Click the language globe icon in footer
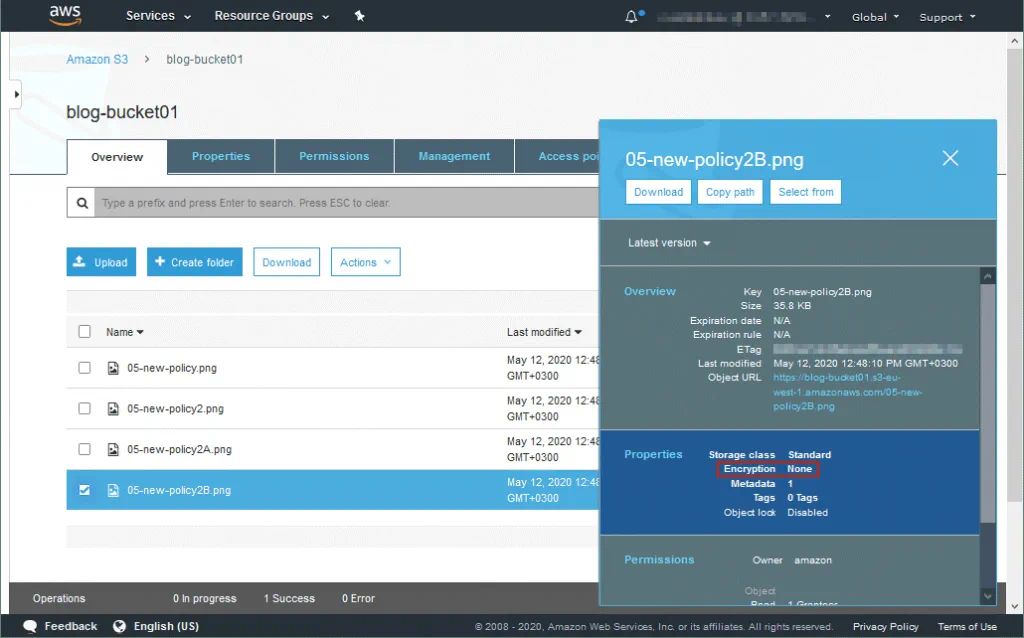This screenshot has width=1024, height=638. pyautogui.click(x=120, y=627)
